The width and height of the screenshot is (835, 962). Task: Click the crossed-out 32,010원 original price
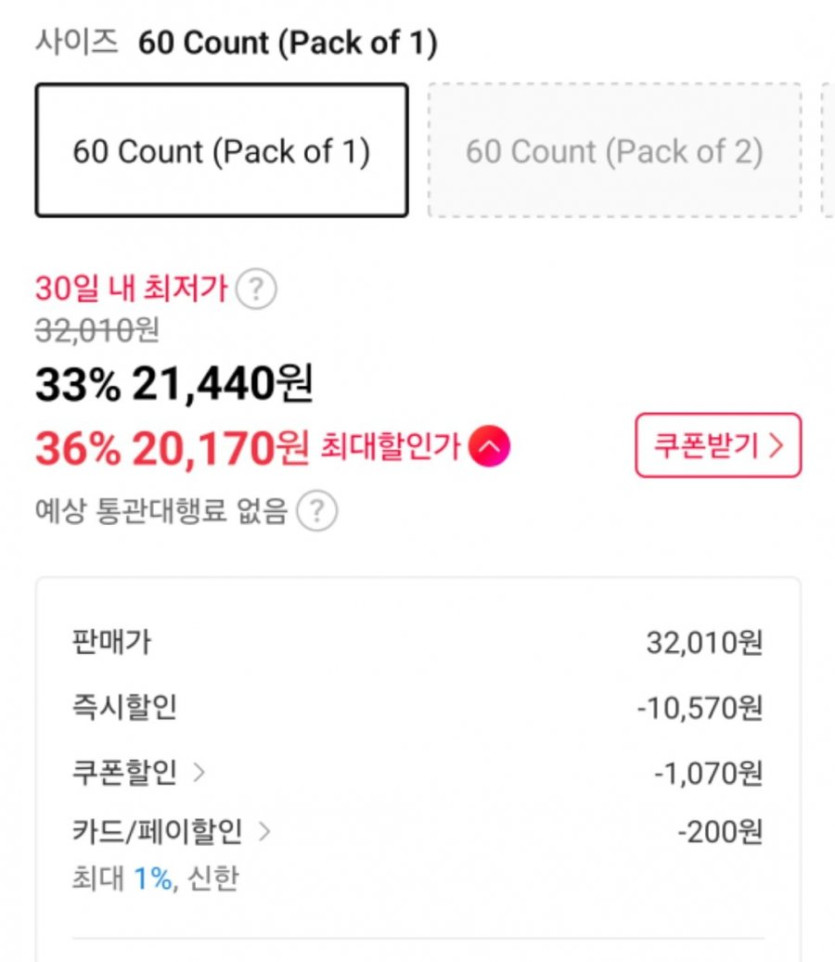pyautogui.click(x=96, y=329)
